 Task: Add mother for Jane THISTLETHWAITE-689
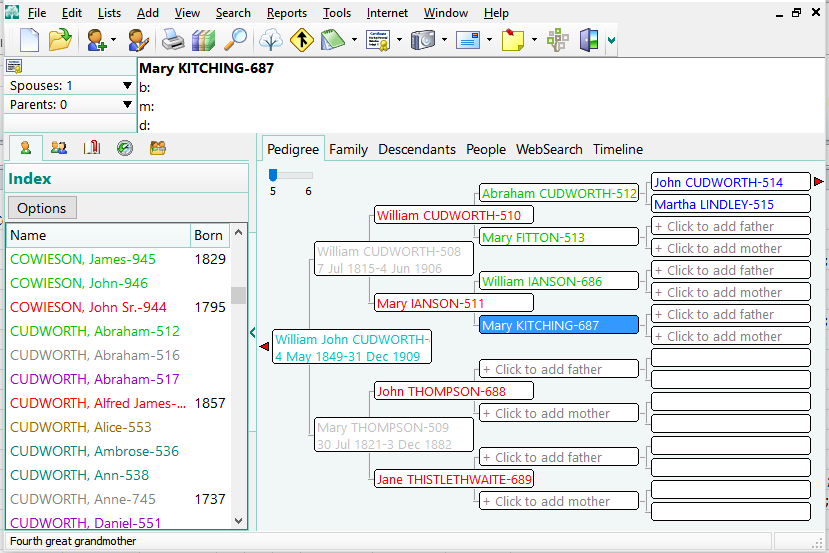(x=559, y=501)
